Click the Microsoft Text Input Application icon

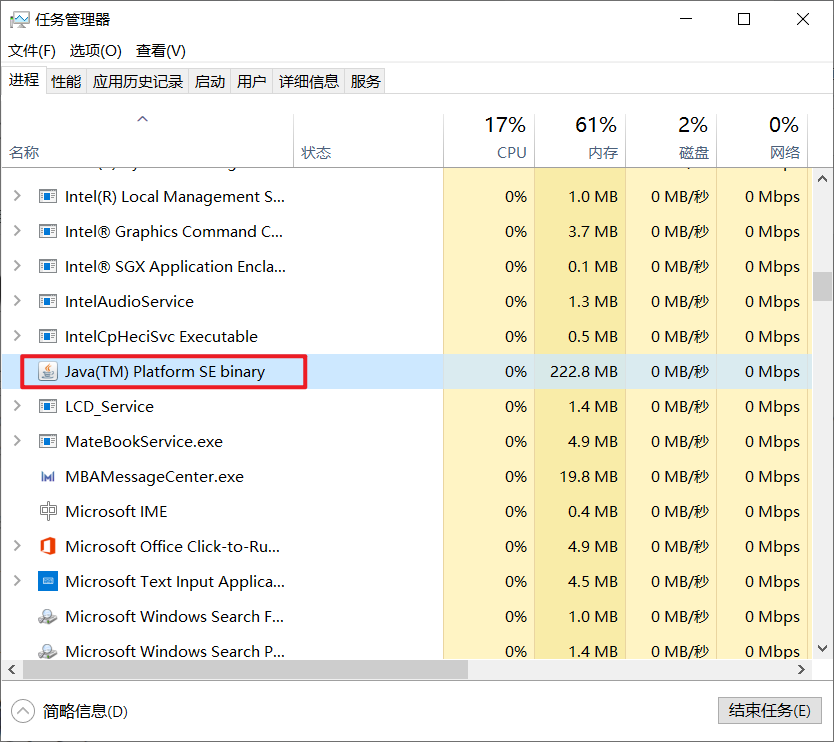click(48, 581)
